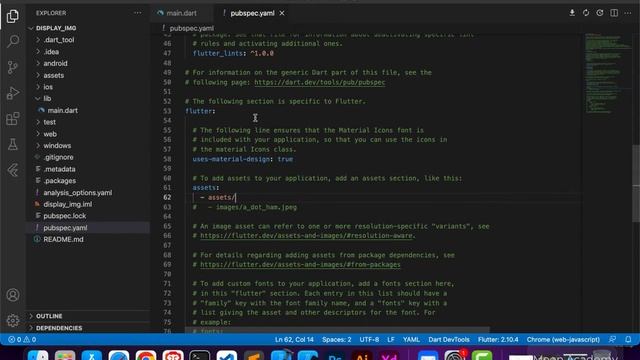Select device Chrome (web-javascript)

(x=563, y=340)
